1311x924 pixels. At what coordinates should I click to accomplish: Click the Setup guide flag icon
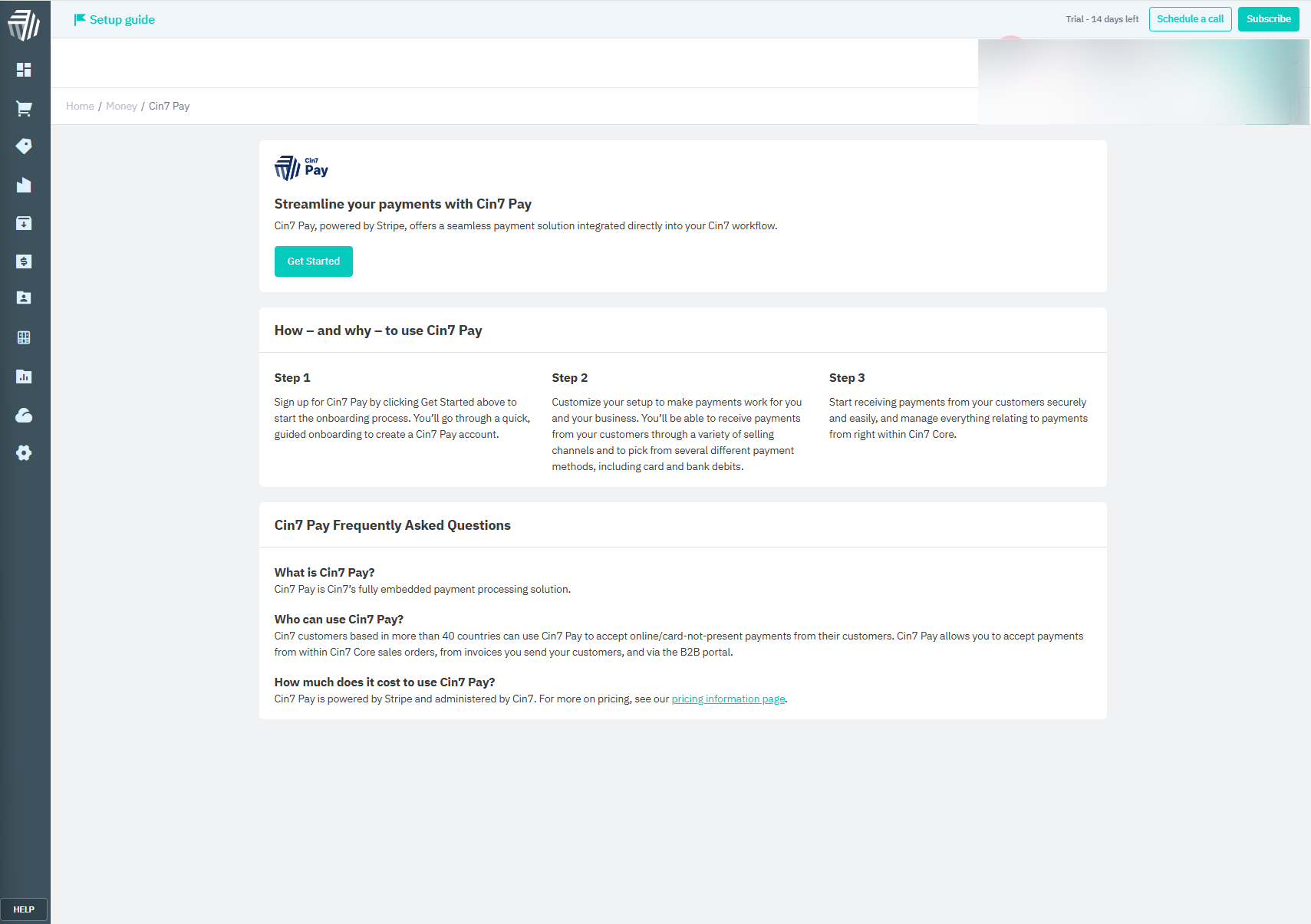pos(80,19)
